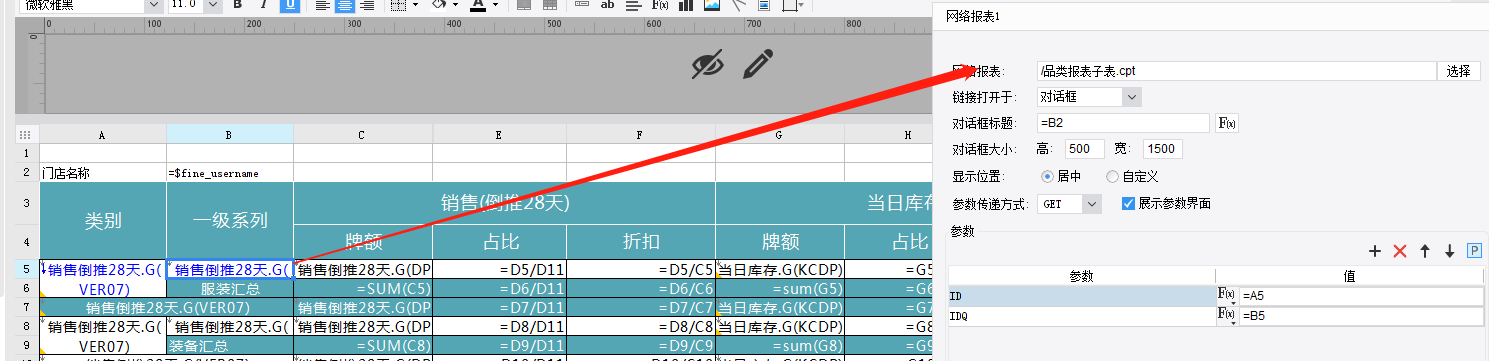Screen dimensions: 1489x361
Task: Move parameter down with arrow
Action: pos(1449,251)
